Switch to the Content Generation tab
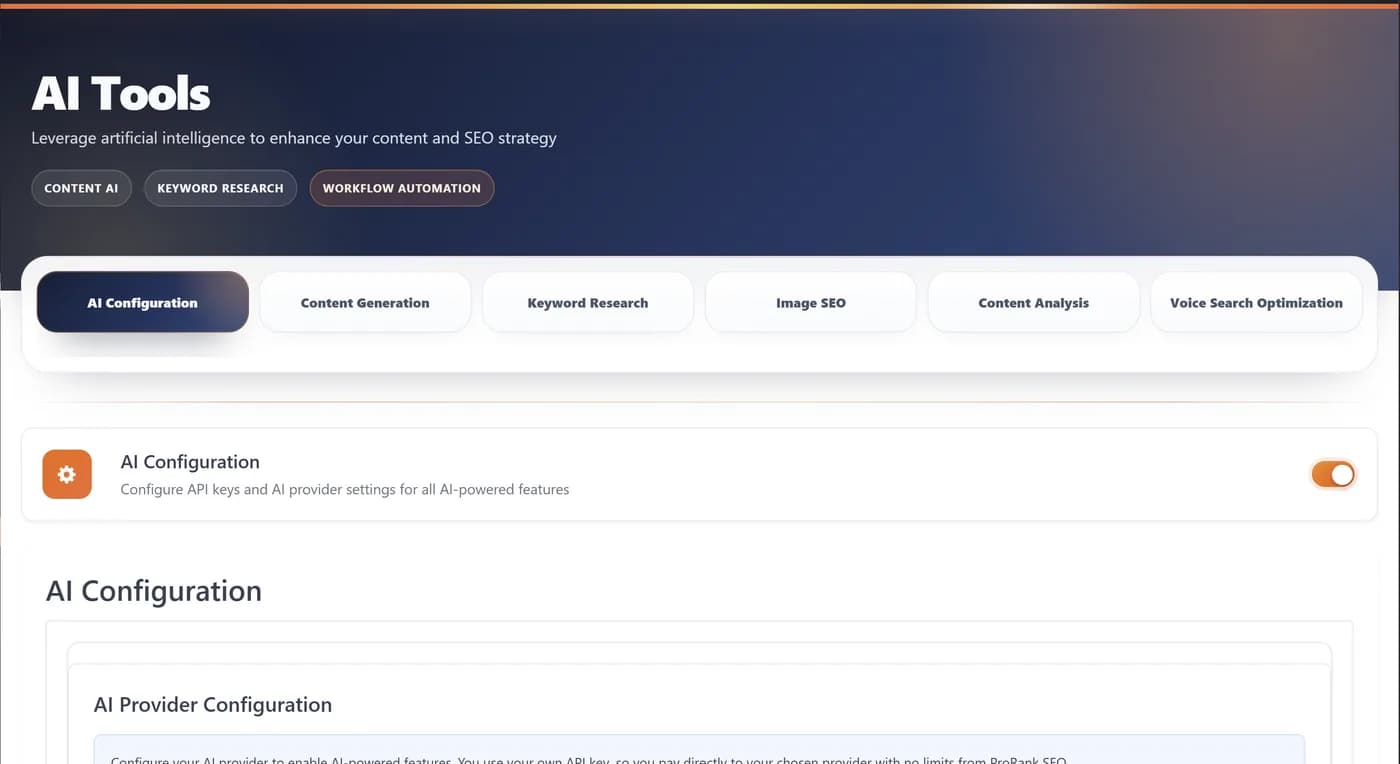 pos(365,302)
